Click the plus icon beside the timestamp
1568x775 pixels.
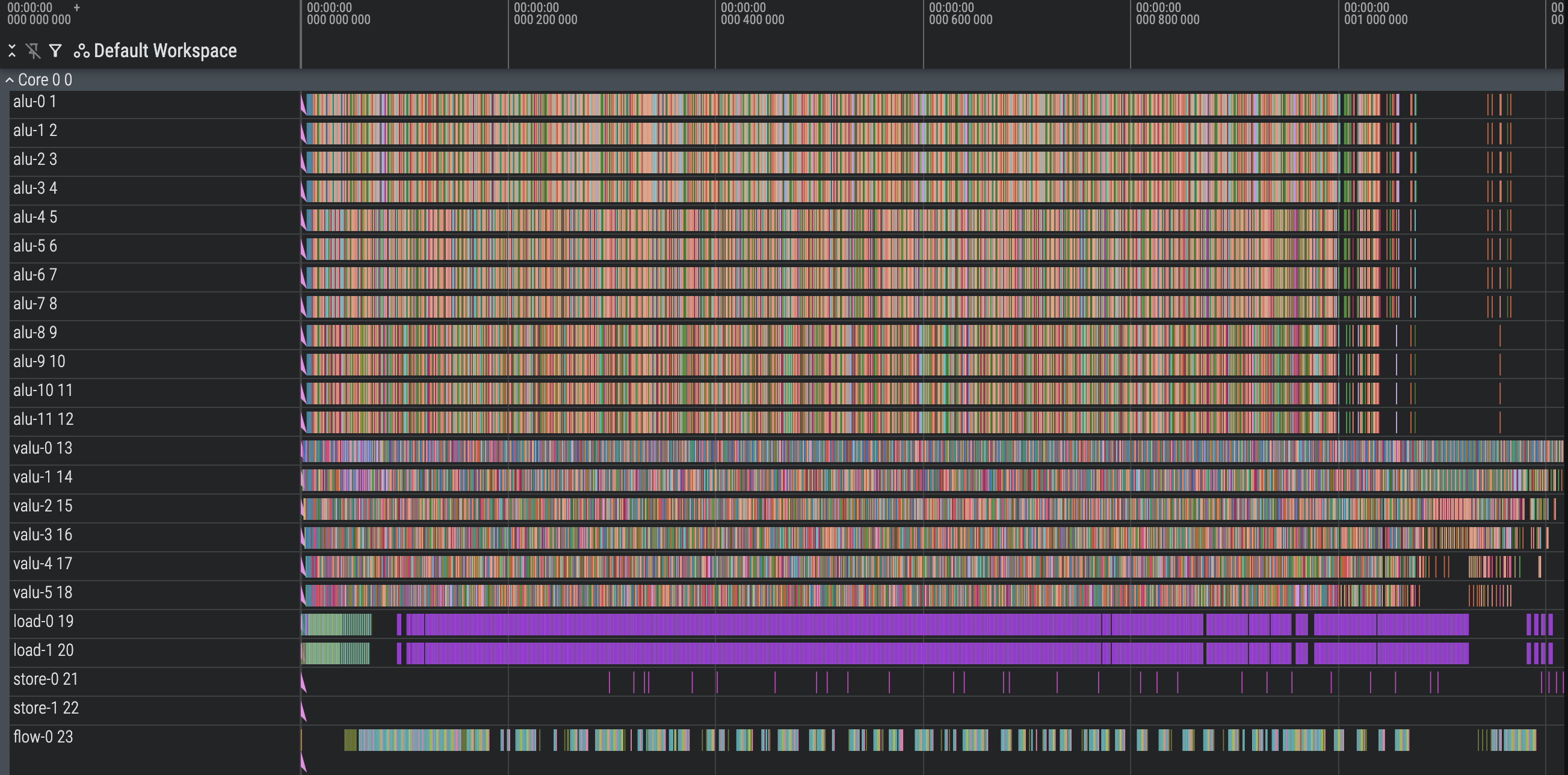point(76,8)
